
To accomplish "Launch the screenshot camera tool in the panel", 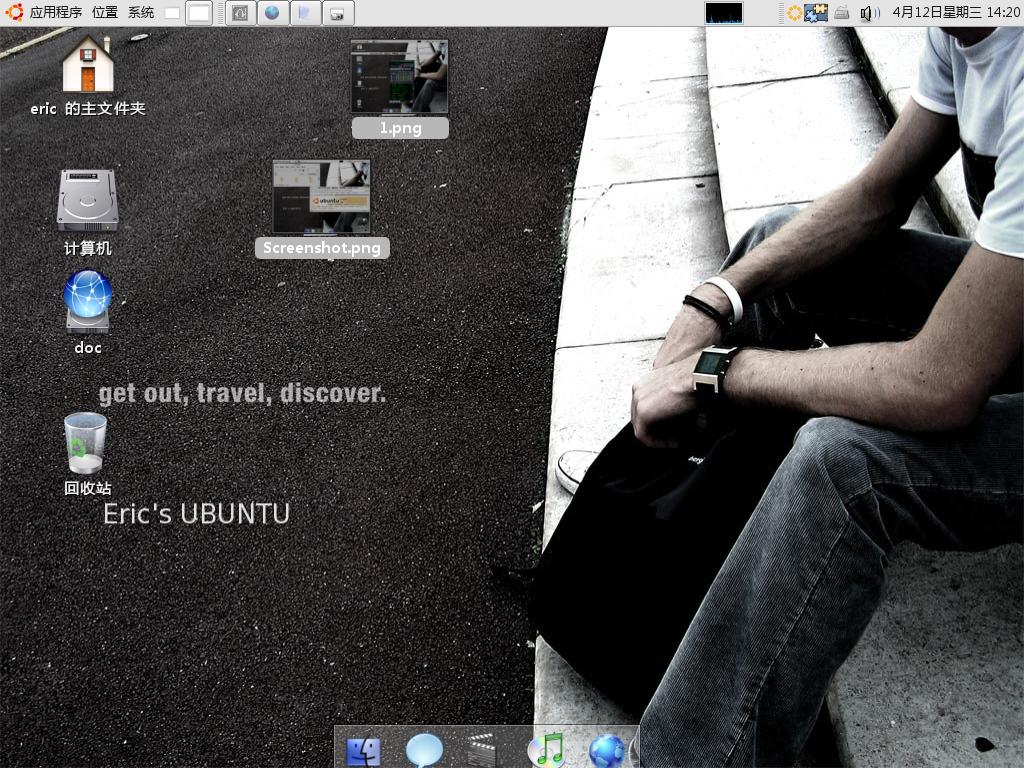I will tap(338, 13).
